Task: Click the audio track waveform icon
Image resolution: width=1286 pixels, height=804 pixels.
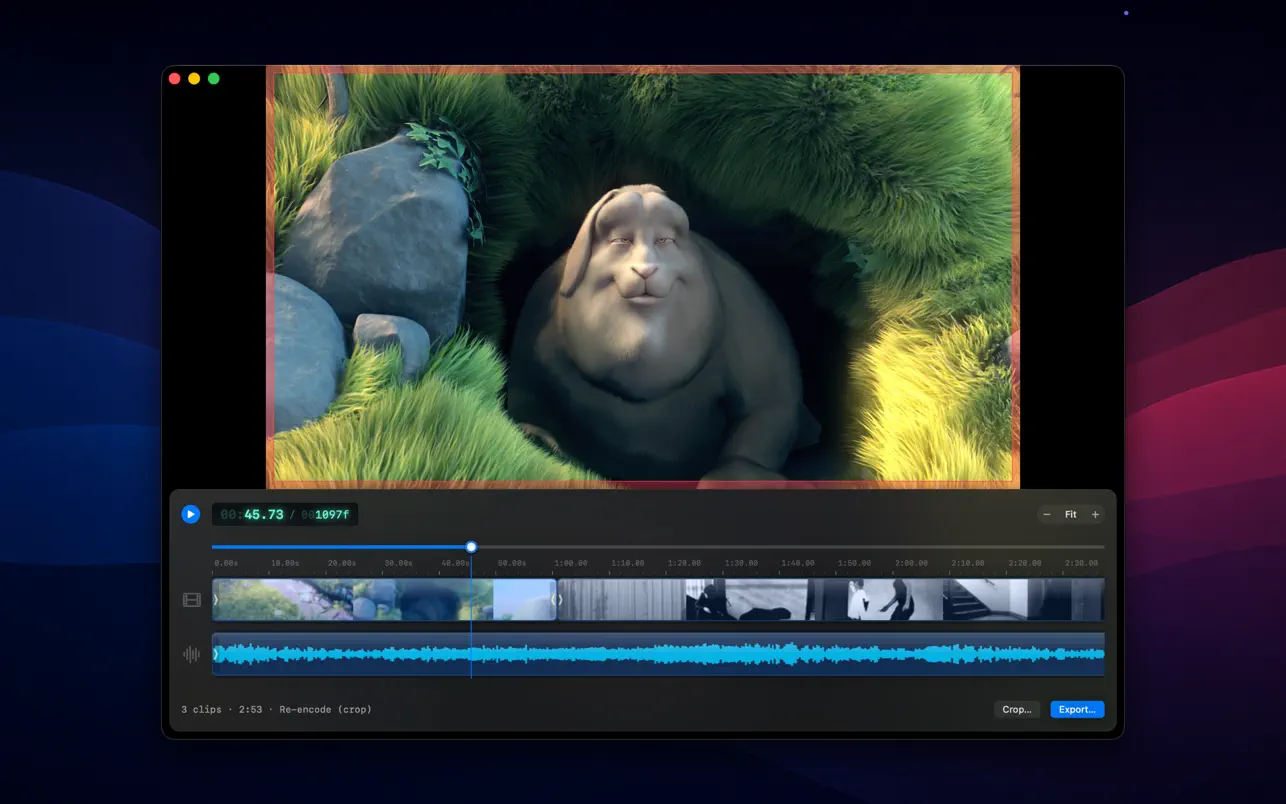Action: (x=191, y=655)
